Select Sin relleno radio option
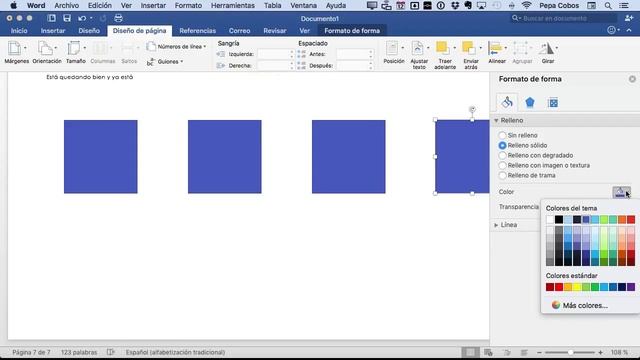 tap(502, 135)
